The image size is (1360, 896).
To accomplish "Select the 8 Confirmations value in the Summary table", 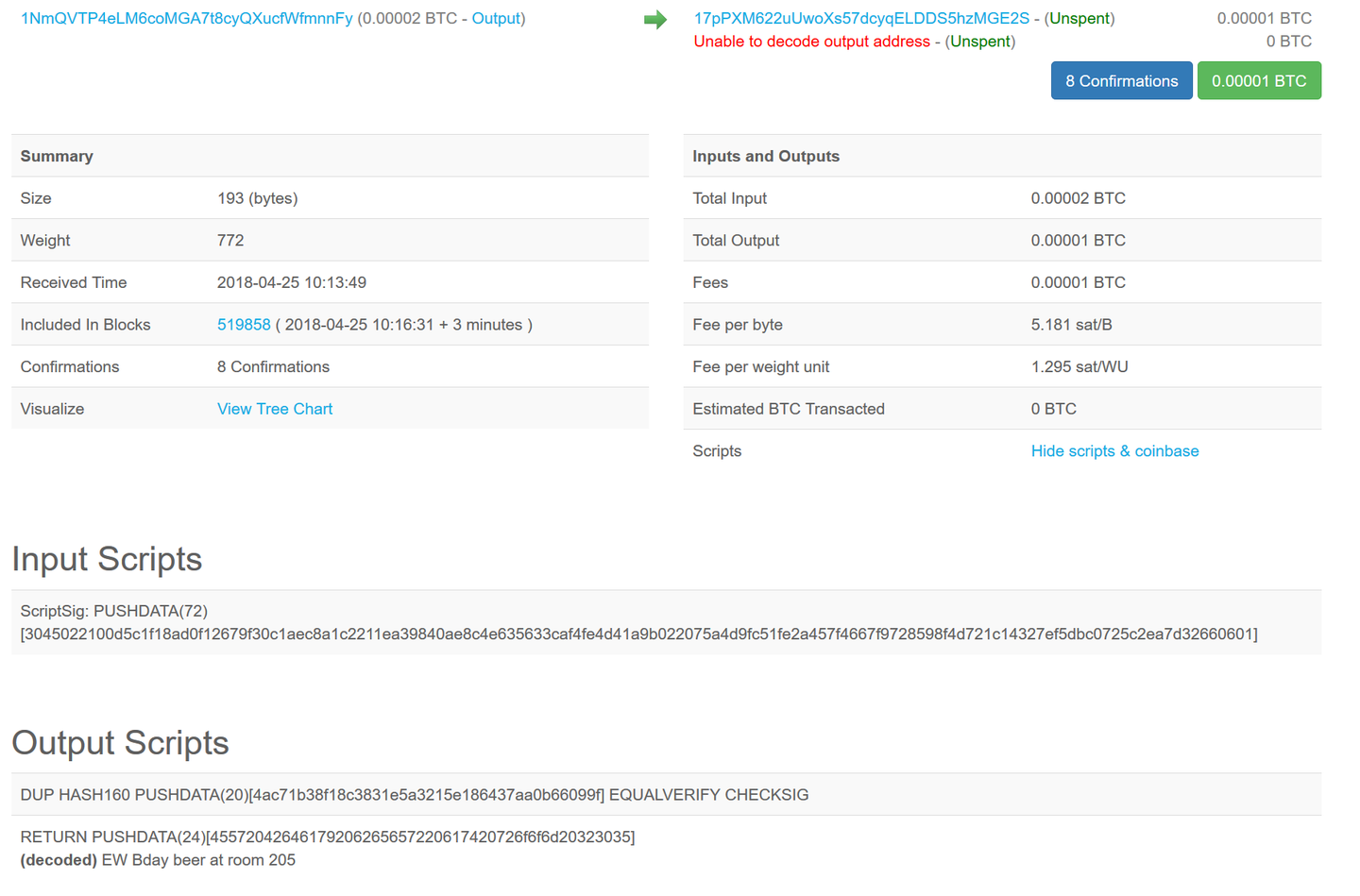I will [x=274, y=367].
